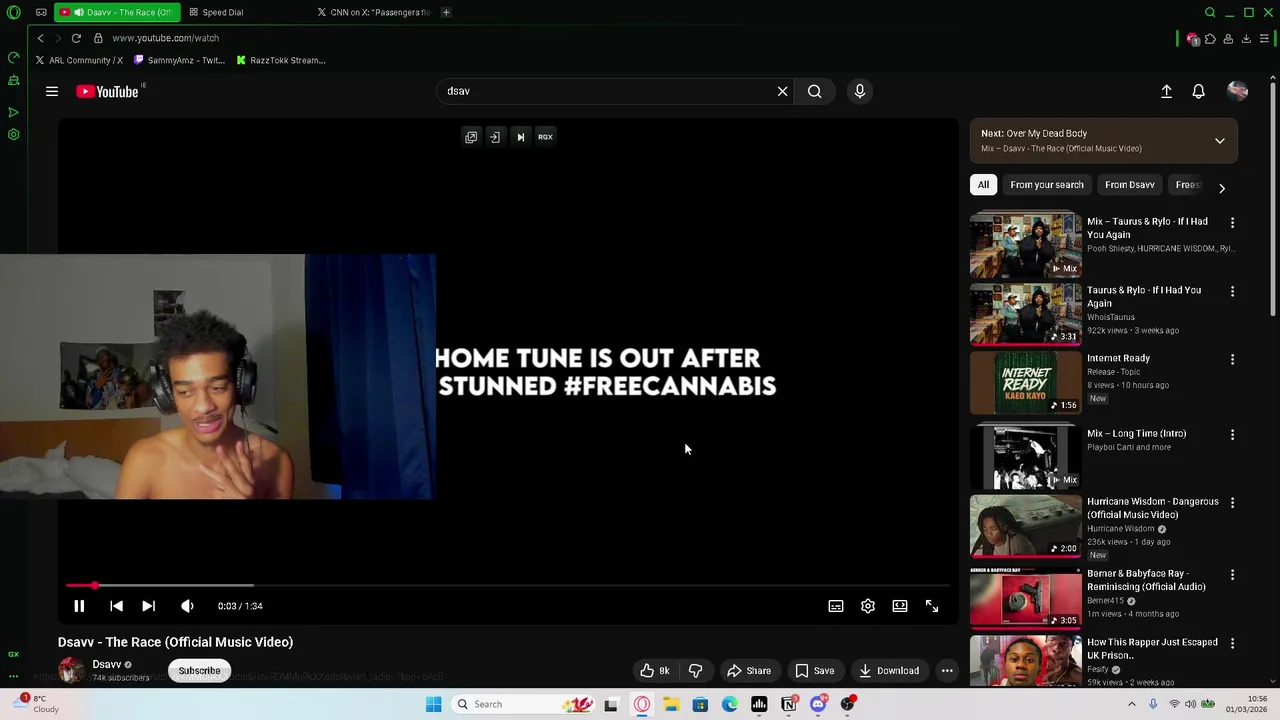Screen dimensions: 1280x720
Task: Open Hurricane Wisdom - Dangerous video title
Action: click(x=1153, y=508)
